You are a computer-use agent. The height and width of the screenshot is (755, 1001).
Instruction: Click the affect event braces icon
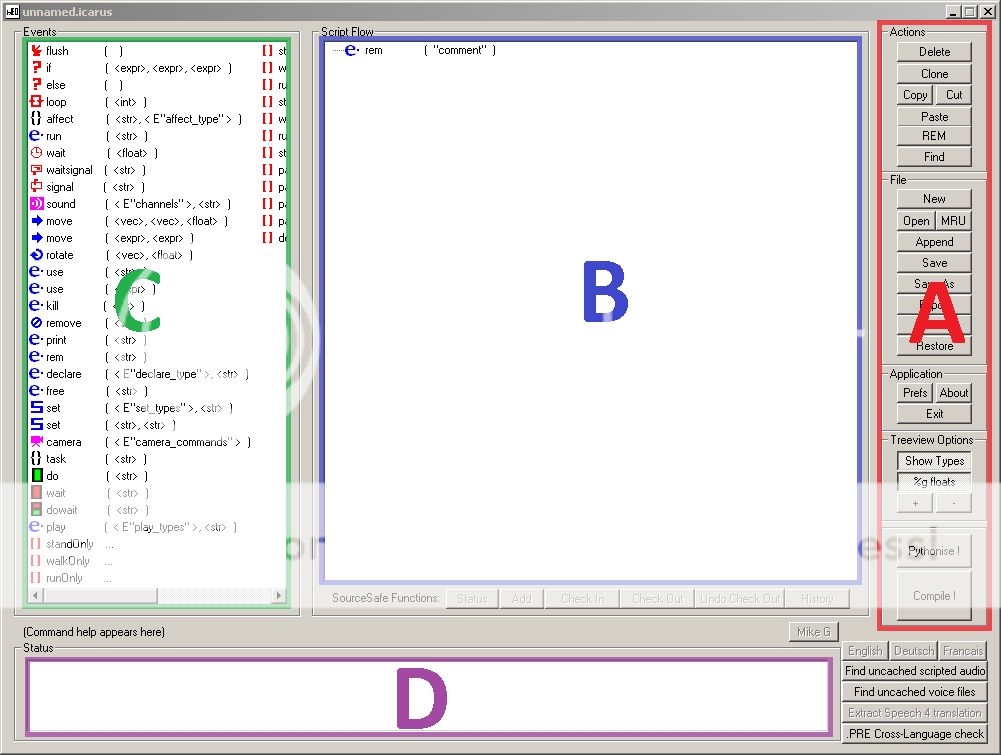(36, 119)
